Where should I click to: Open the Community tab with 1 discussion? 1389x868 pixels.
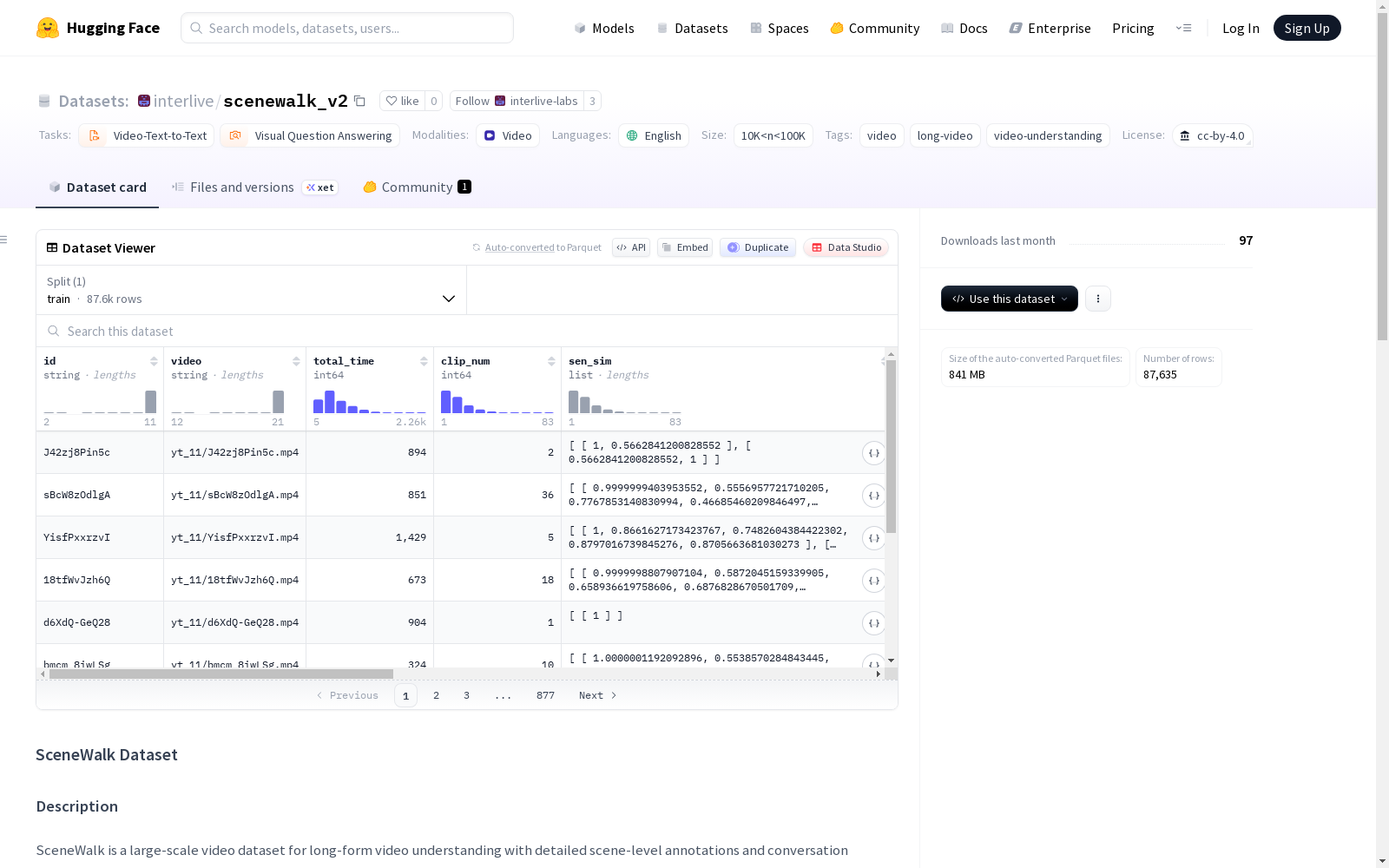(417, 187)
